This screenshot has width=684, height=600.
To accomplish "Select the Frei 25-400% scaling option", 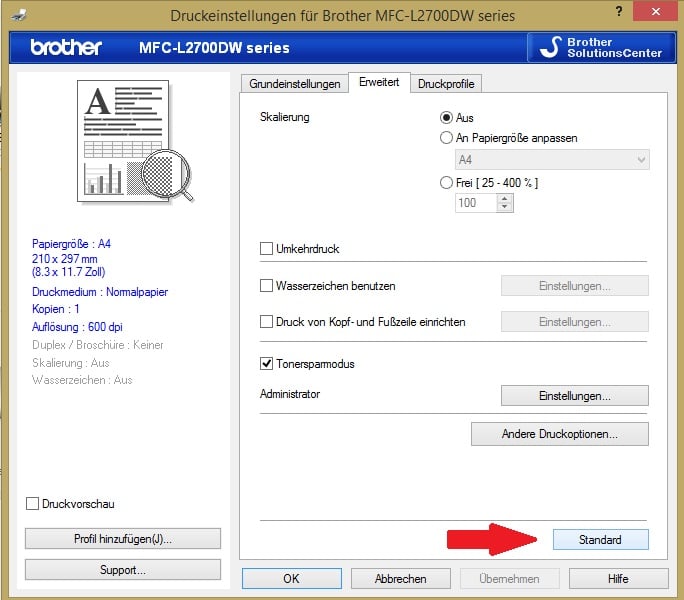I will pyautogui.click(x=447, y=182).
